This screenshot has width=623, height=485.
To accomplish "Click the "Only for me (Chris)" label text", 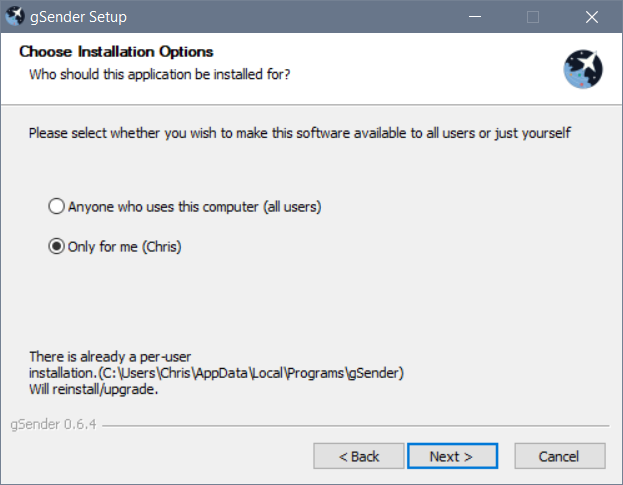I will [x=125, y=247].
